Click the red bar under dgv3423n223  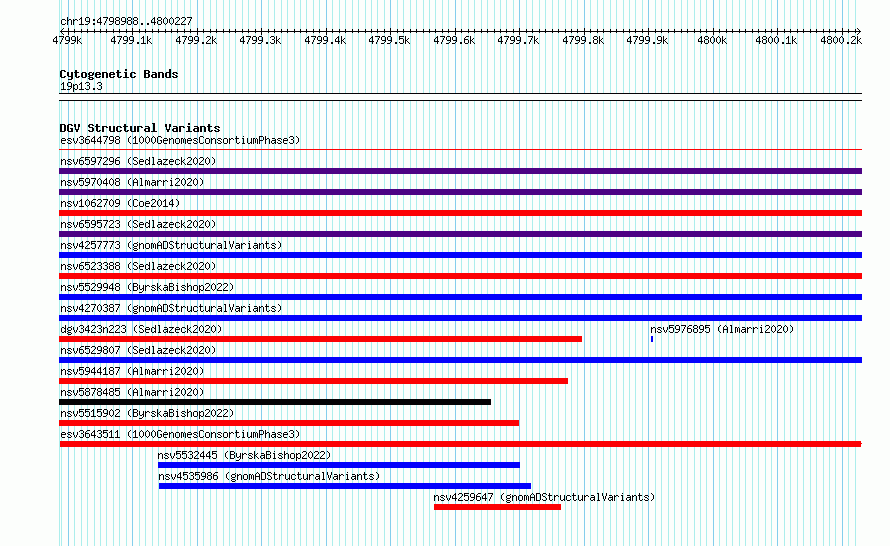pos(321,339)
